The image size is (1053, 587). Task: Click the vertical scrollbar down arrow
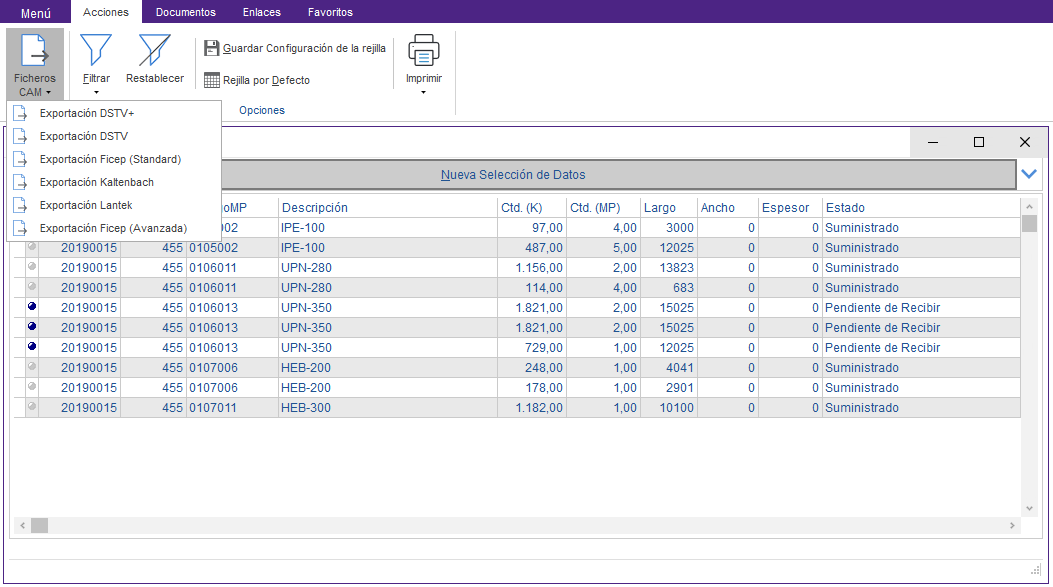point(1029,509)
